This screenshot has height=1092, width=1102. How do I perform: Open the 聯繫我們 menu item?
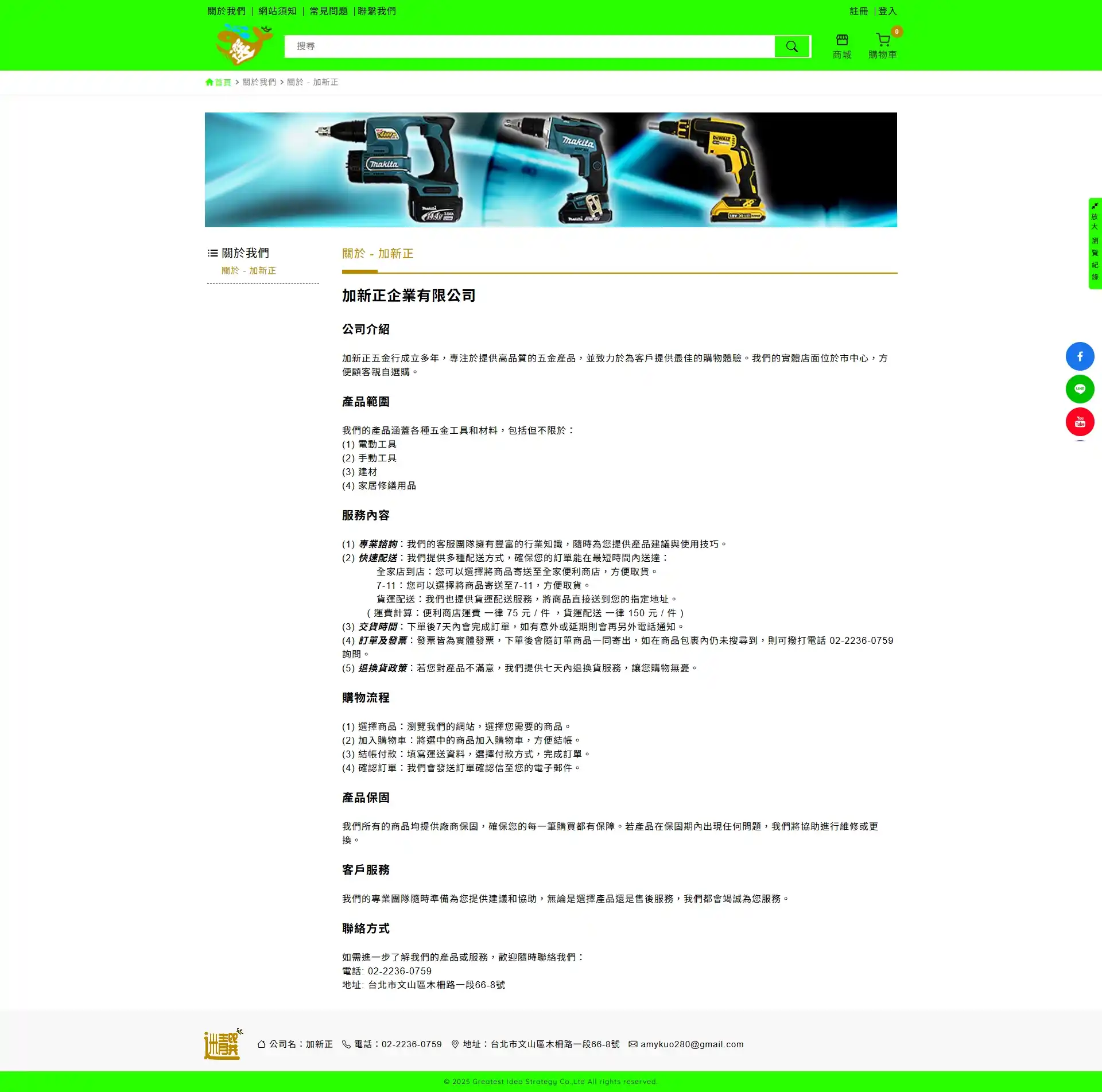[x=376, y=11]
